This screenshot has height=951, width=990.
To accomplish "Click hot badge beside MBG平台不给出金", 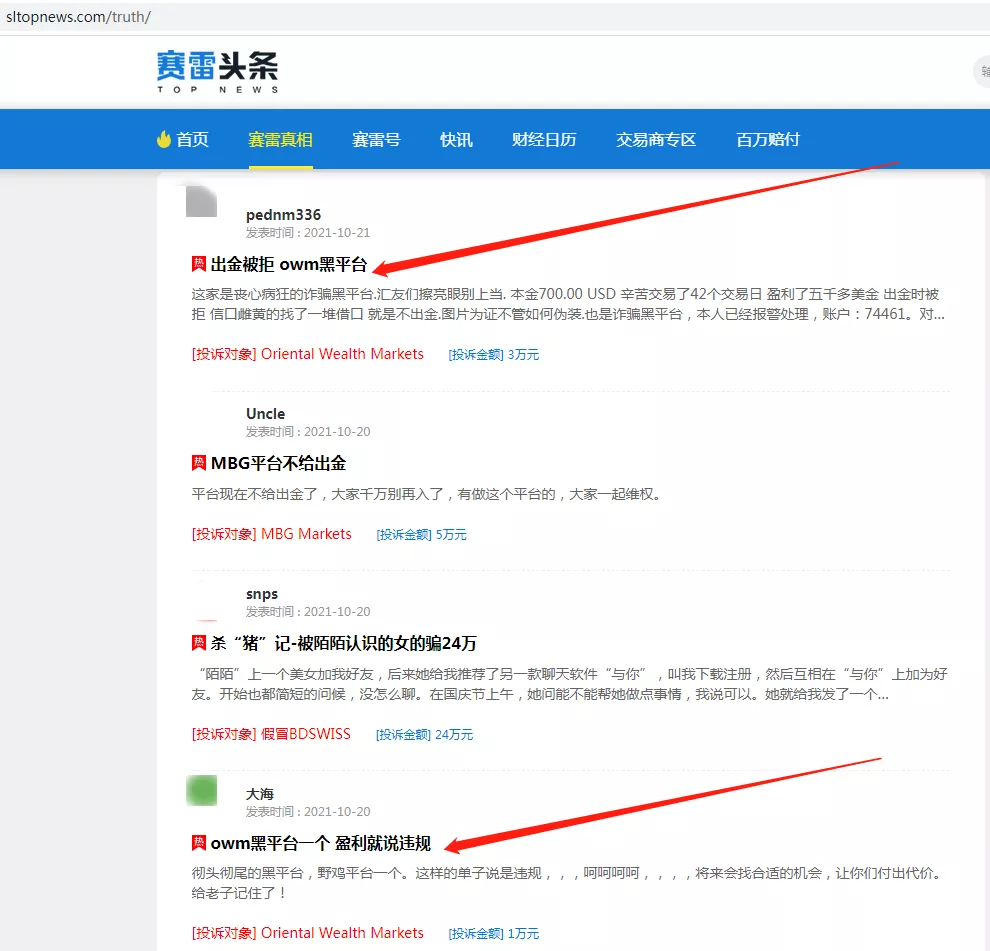I will pyautogui.click(x=199, y=463).
